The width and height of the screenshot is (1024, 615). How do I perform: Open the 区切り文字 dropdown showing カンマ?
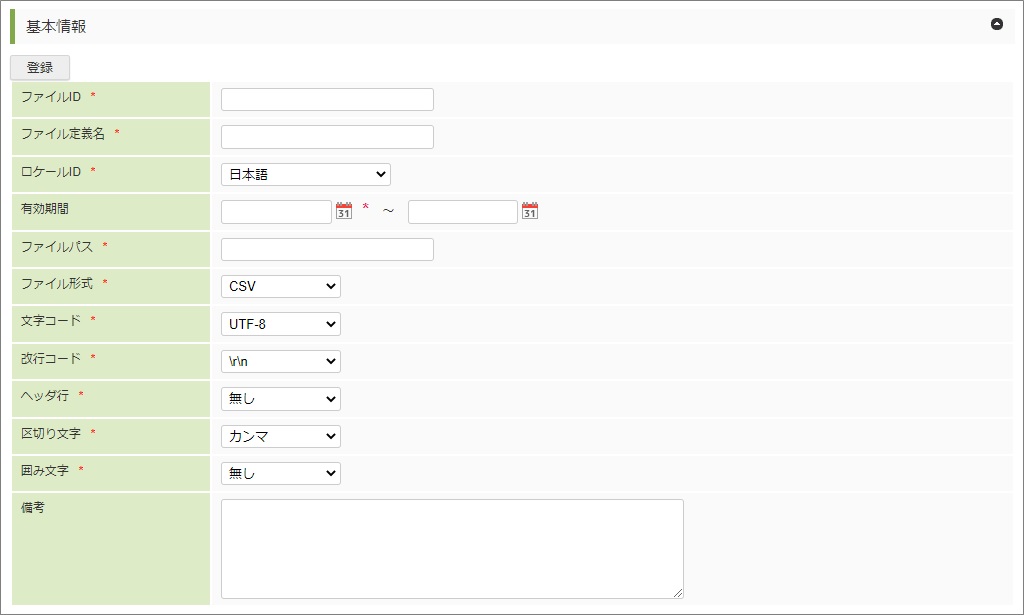tap(280, 436)
